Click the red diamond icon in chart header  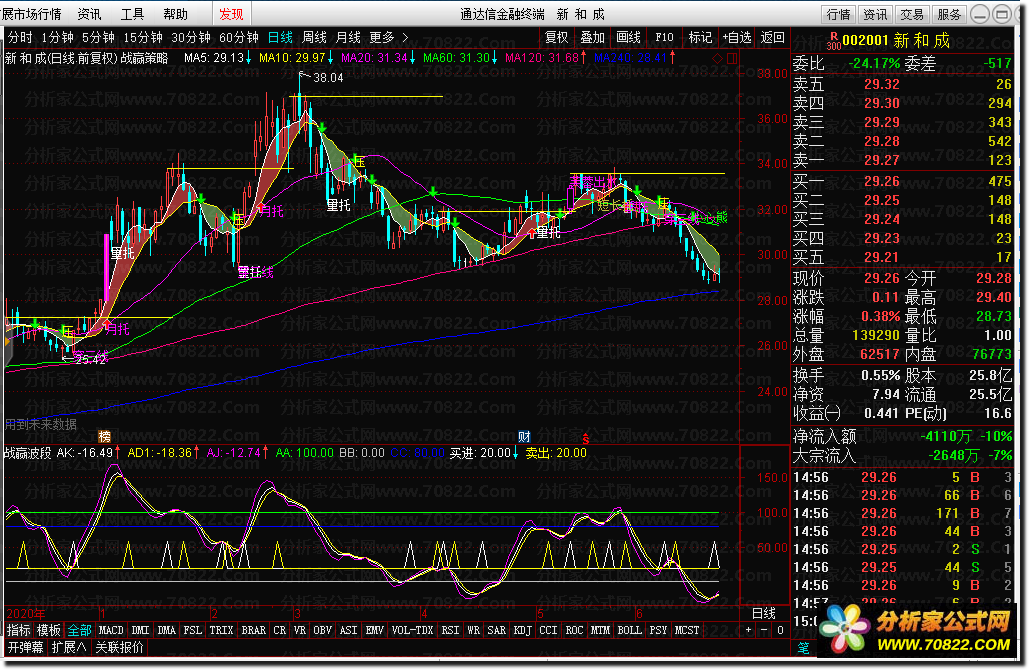click(x=717, y=58)
